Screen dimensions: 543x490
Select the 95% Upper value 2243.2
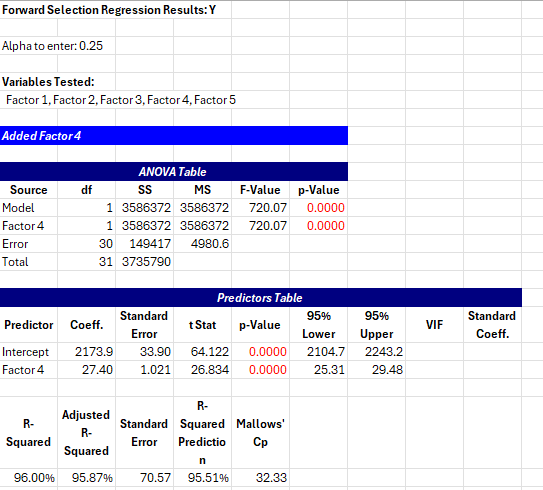click(x=376, y=352)
